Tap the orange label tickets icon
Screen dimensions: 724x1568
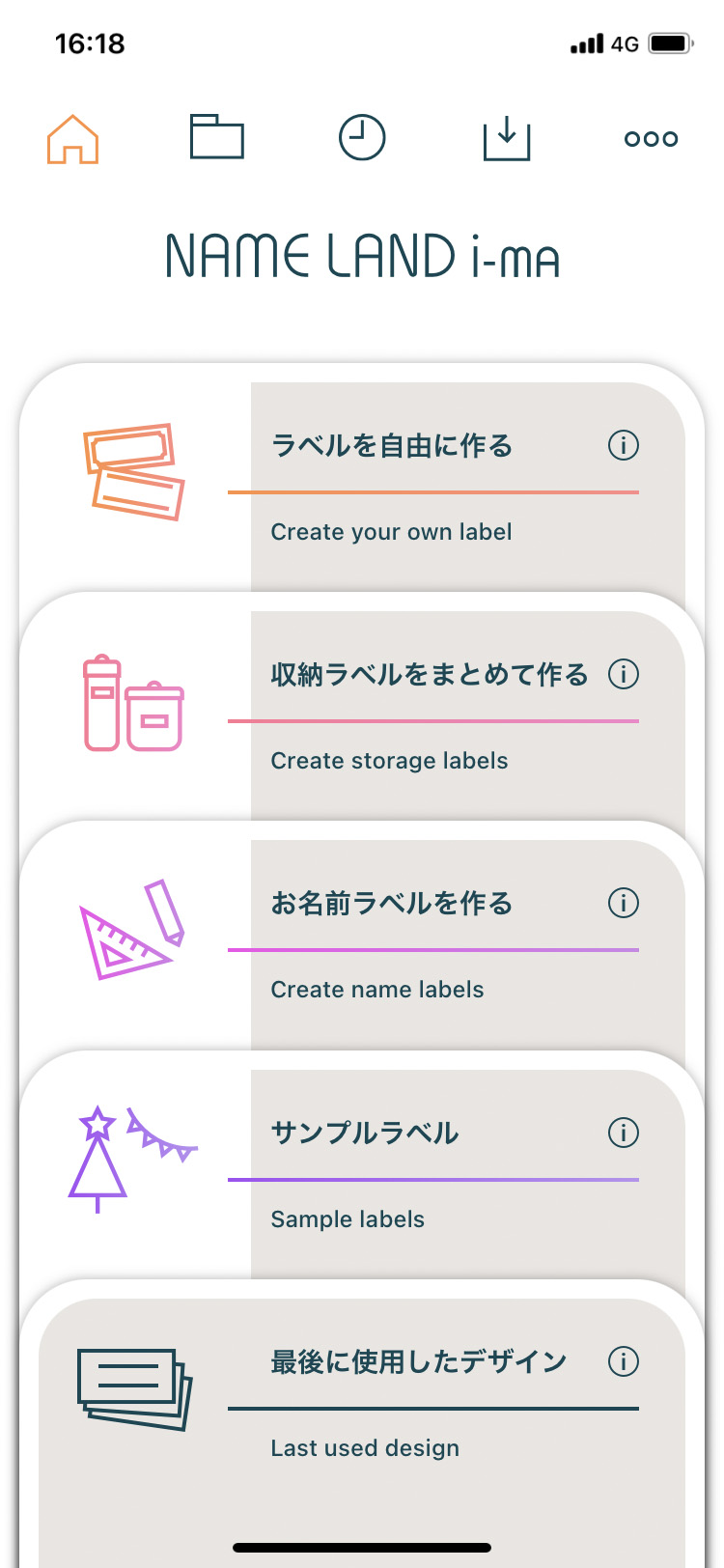(x=134, y=471)
